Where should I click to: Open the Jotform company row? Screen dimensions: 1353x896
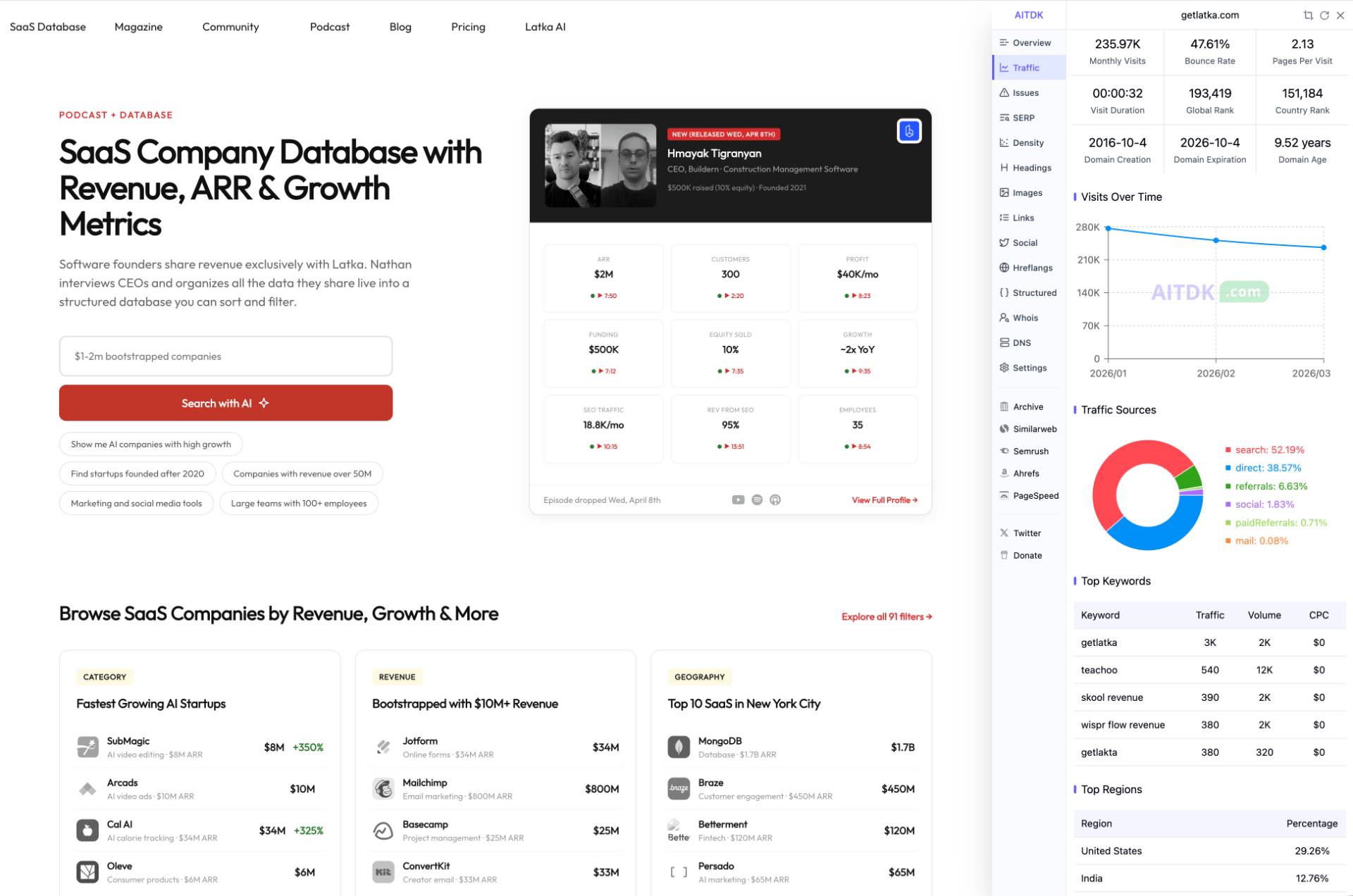tap(495, 747)
